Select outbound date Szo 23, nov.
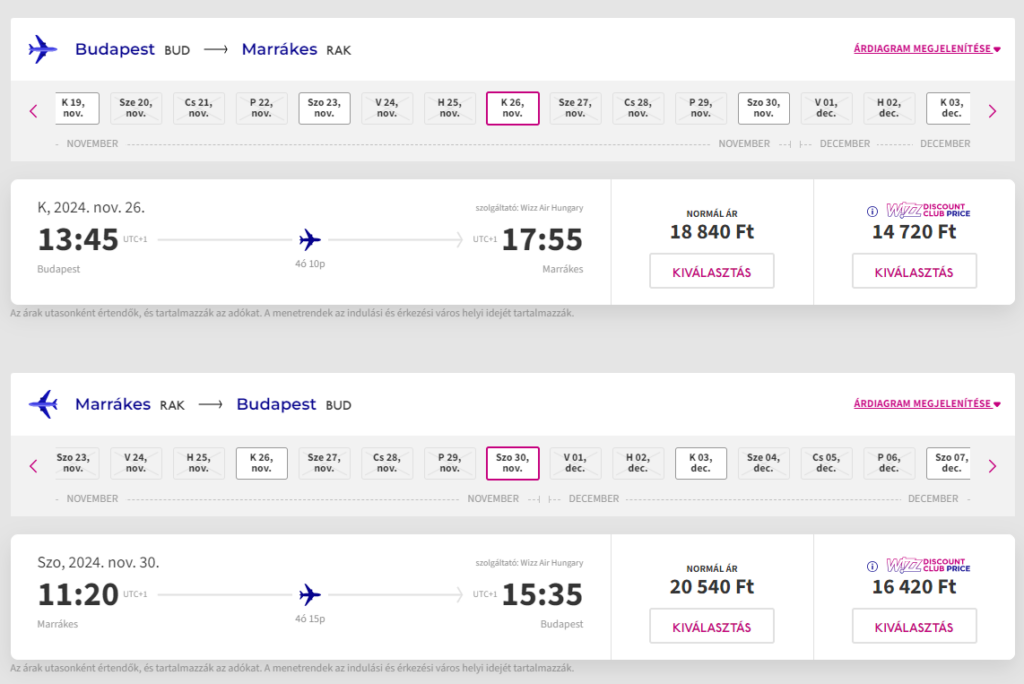The width and height of the screenshot is (1024, 684). coord(324,108)
